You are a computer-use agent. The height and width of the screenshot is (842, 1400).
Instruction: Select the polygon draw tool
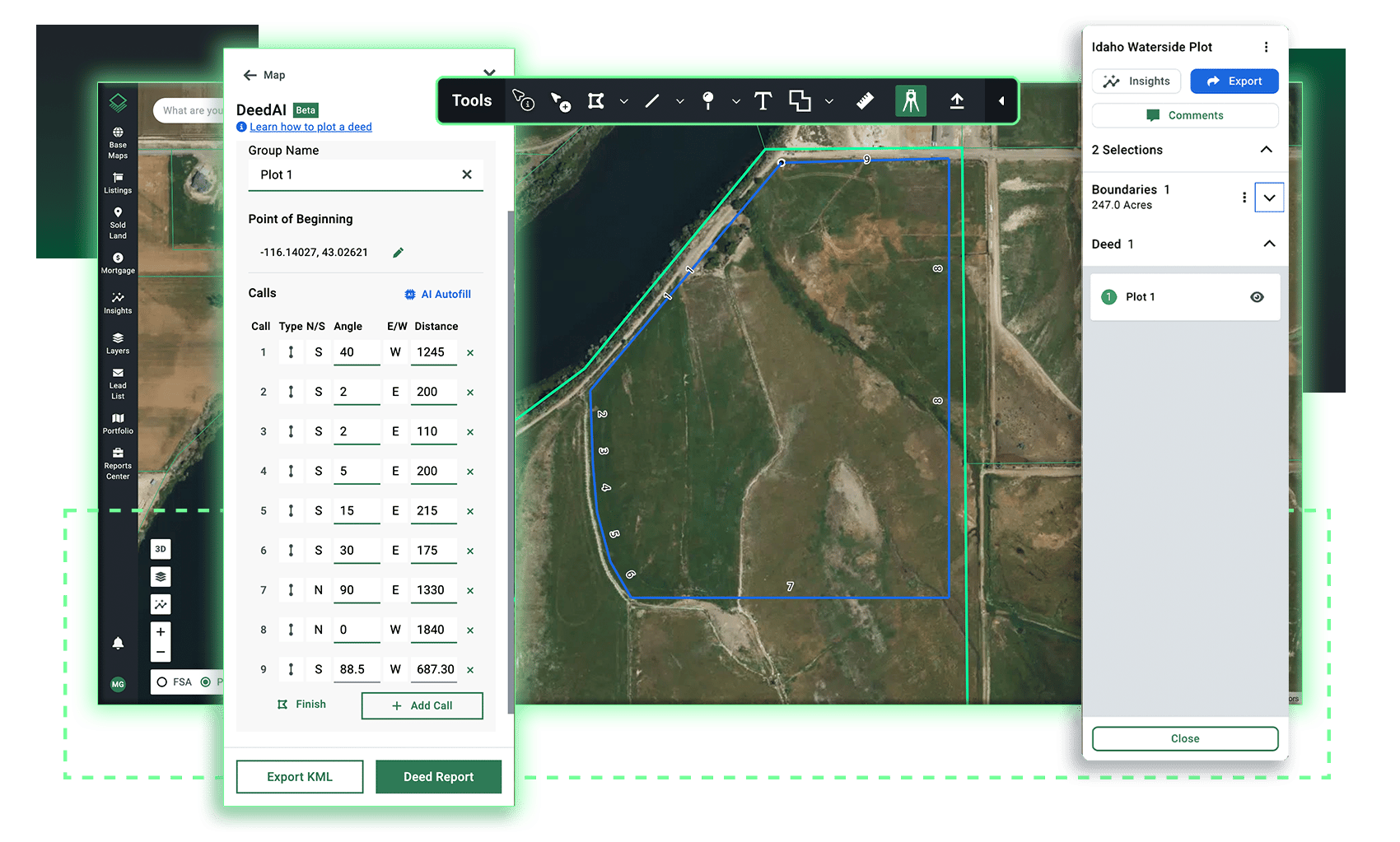click(596, 100)
